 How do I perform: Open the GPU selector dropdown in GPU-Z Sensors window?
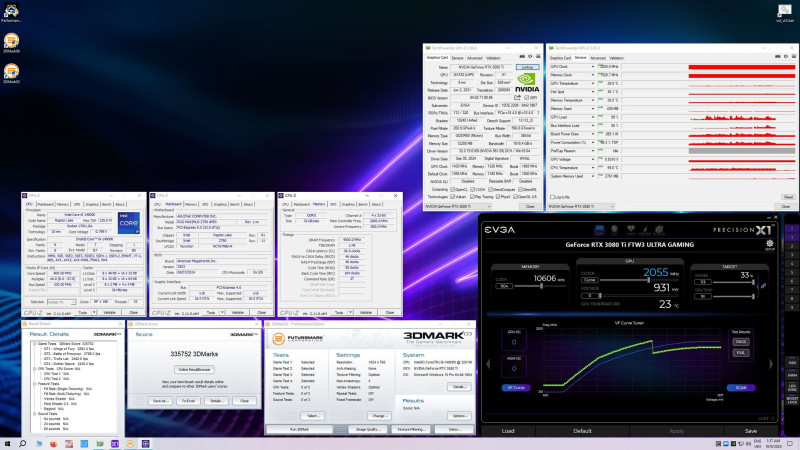pos(581,207)
